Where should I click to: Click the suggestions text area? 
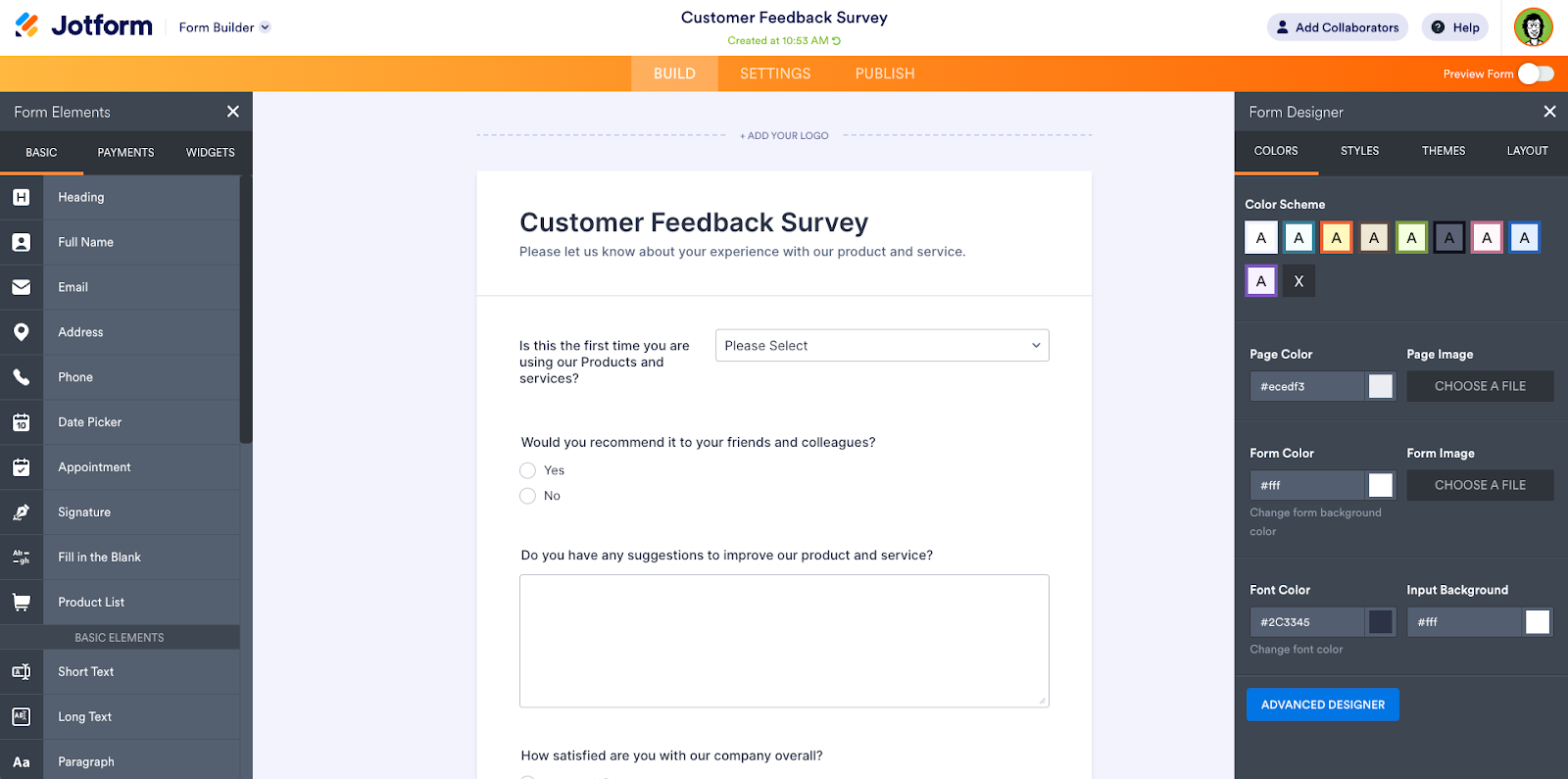pos(784,641)
